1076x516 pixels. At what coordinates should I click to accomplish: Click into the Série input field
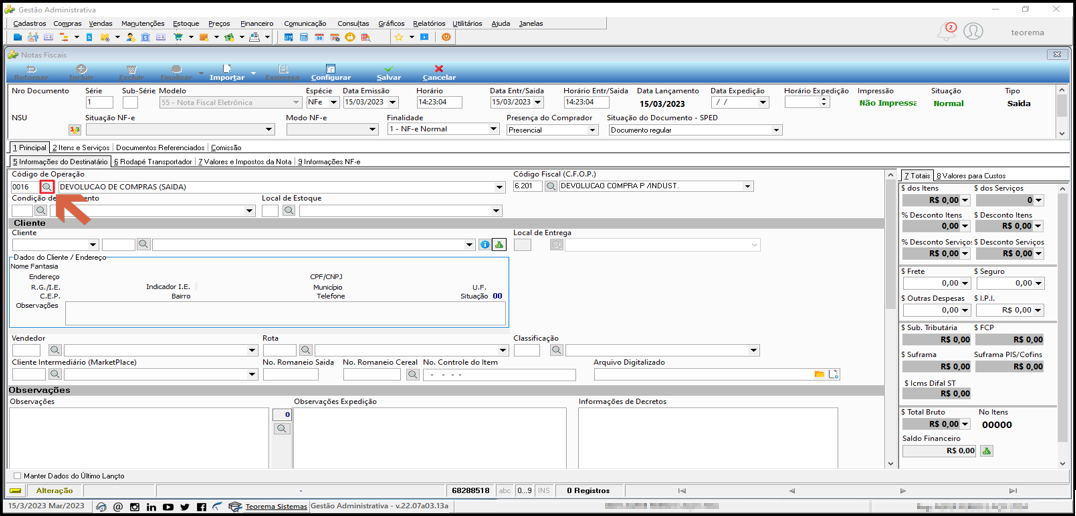(98, 102)
